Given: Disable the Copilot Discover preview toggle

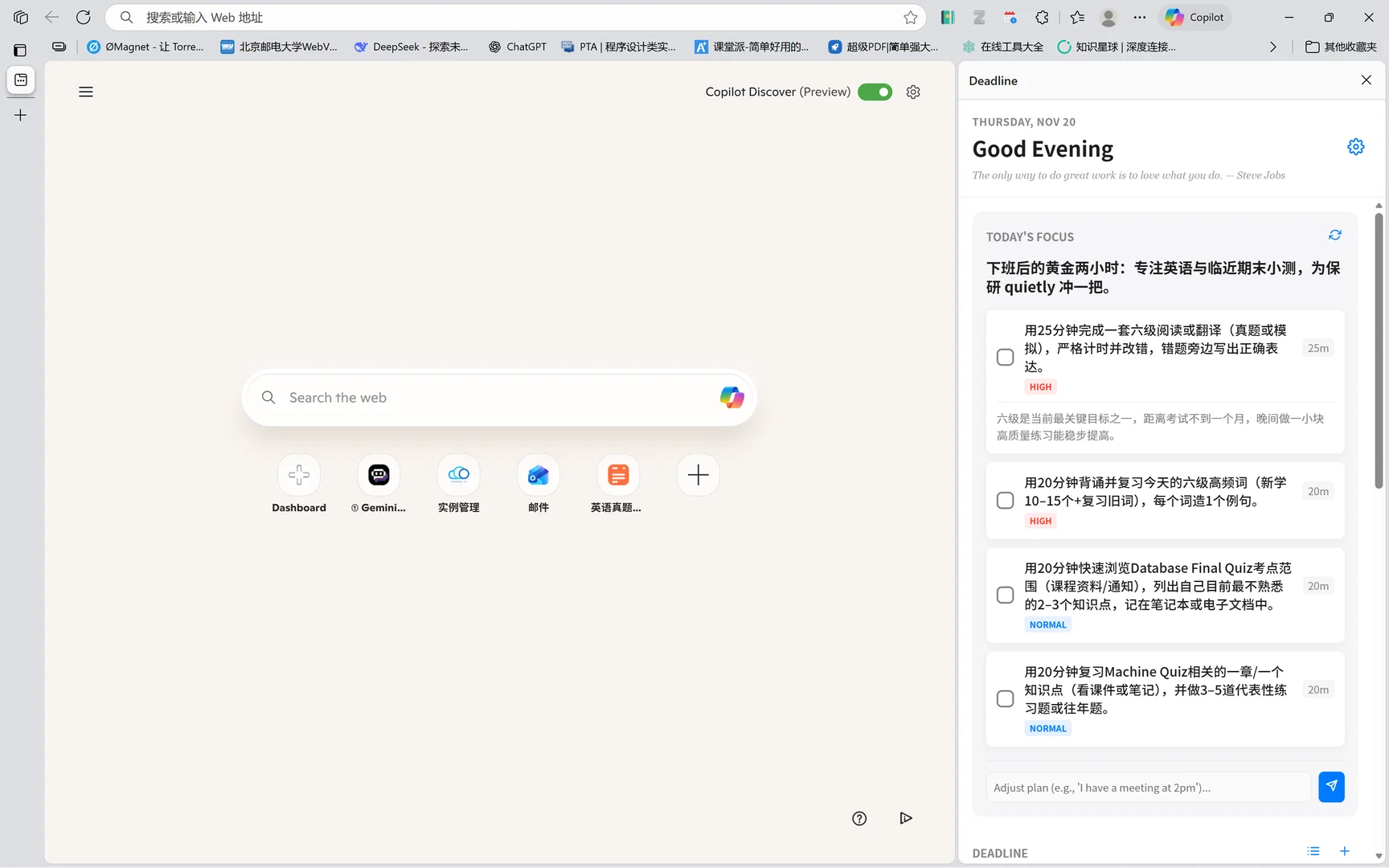Looking at the screenshot, I should 875,92.
